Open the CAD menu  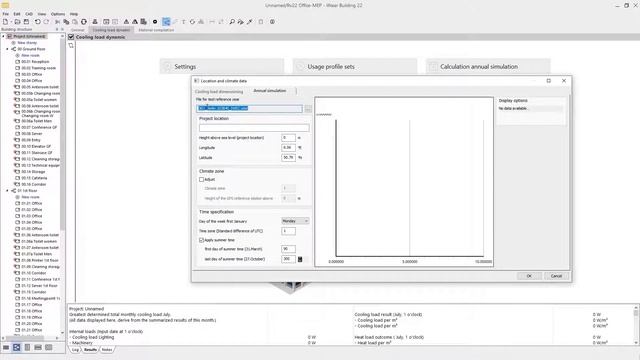tap(29, 14)
